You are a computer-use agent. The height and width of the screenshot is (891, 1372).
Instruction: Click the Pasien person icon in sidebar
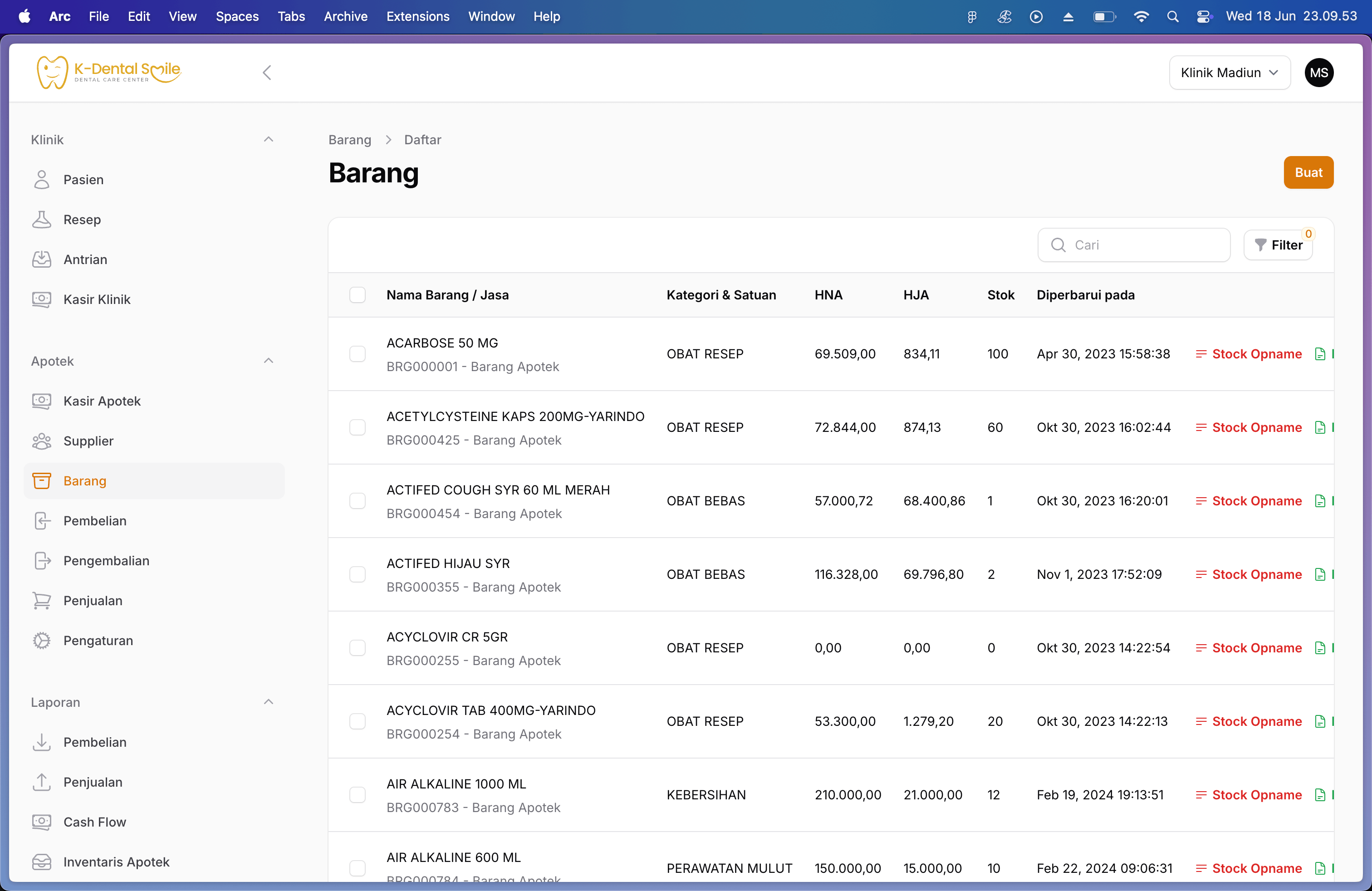click(x=41, y=180)
